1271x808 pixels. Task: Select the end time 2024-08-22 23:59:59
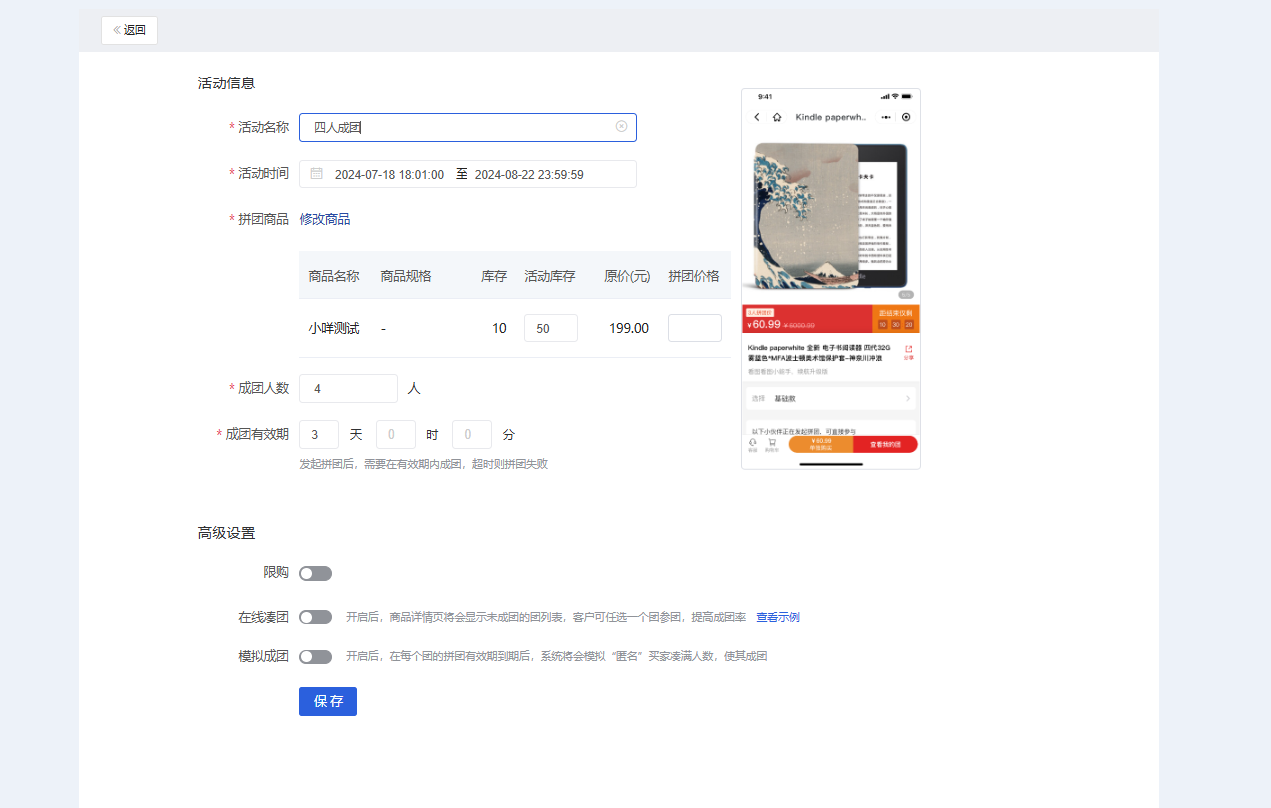click(529, 174)
